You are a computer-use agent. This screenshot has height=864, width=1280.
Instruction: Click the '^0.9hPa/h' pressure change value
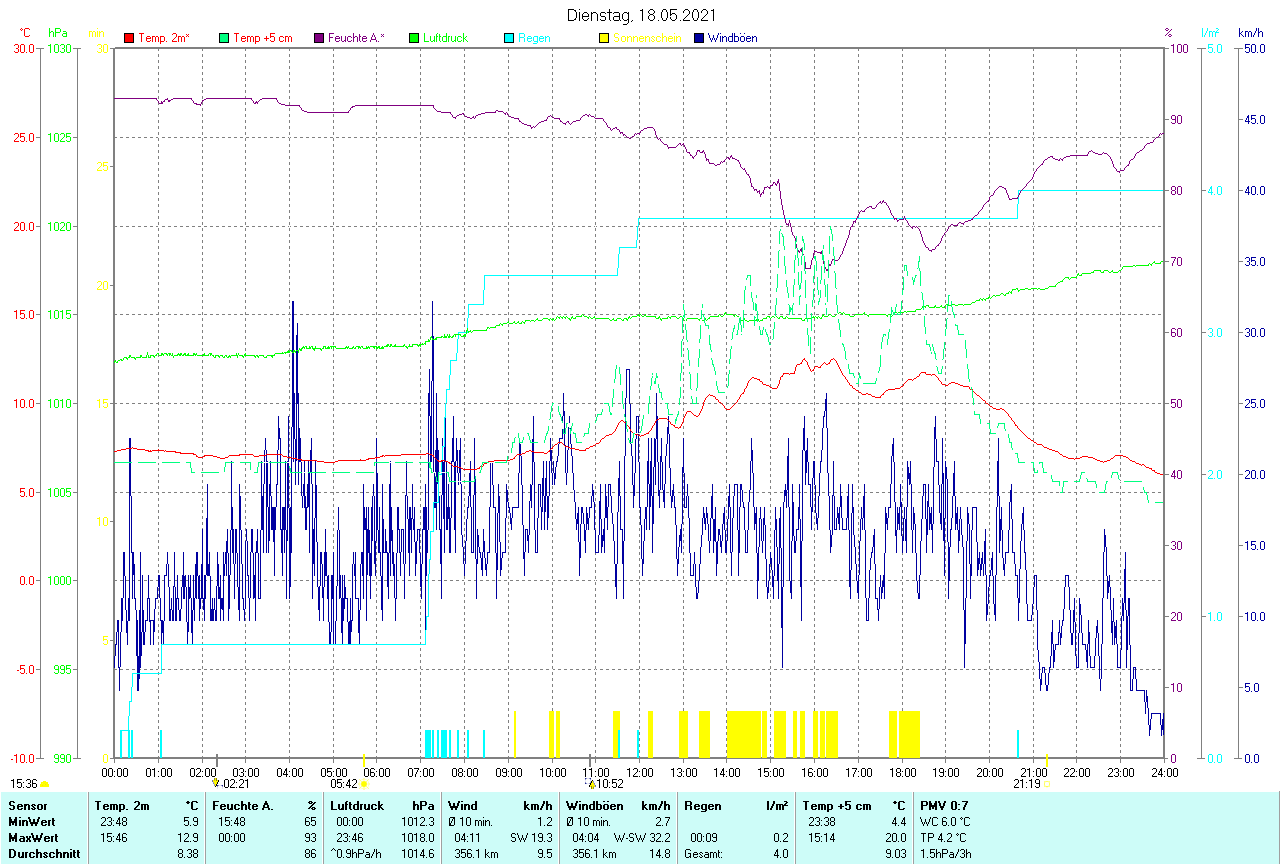point(358,854)
